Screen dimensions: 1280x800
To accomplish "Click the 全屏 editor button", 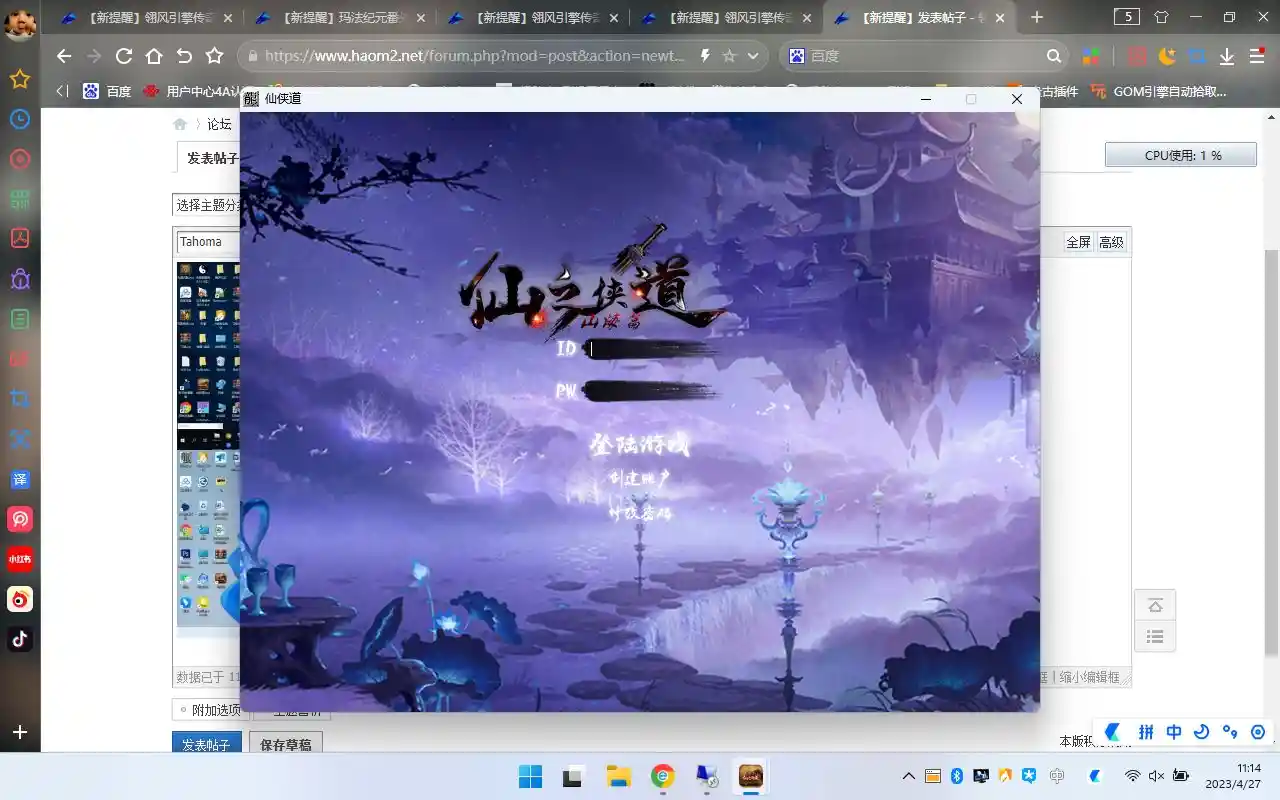I will (1078, 242).
